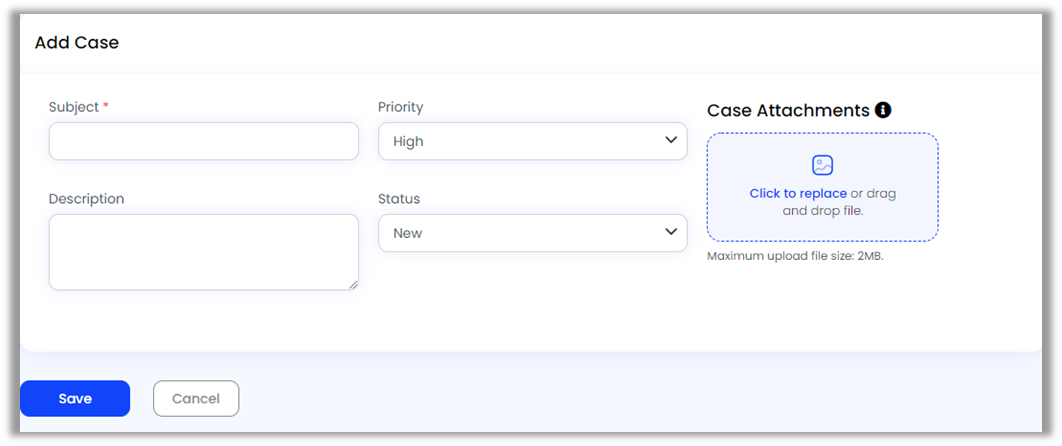Click the info icon beside Case Attachments
Viewport: 1062px width, 446px height.
[883, 110]
